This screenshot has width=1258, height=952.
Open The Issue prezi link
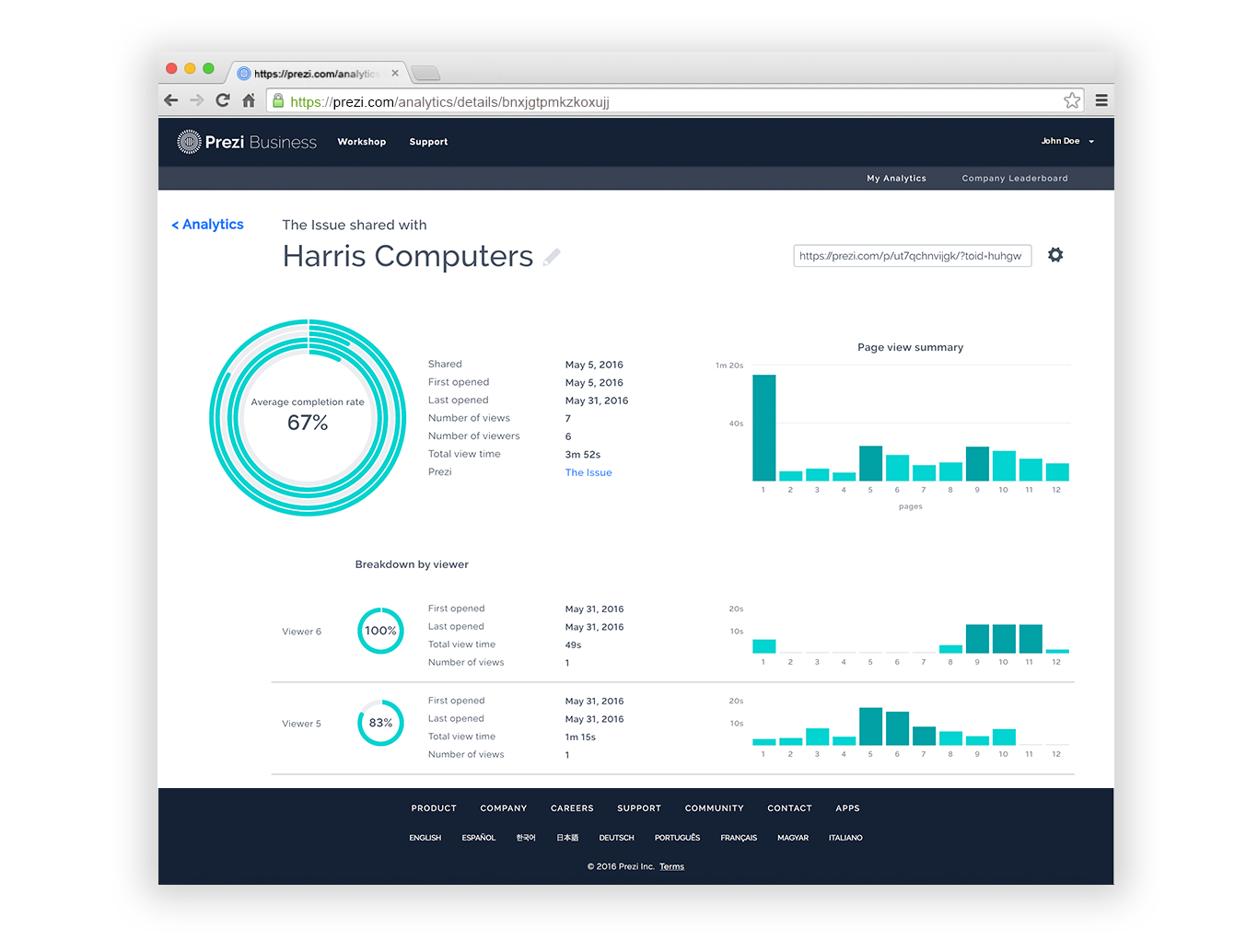(588, 472)
